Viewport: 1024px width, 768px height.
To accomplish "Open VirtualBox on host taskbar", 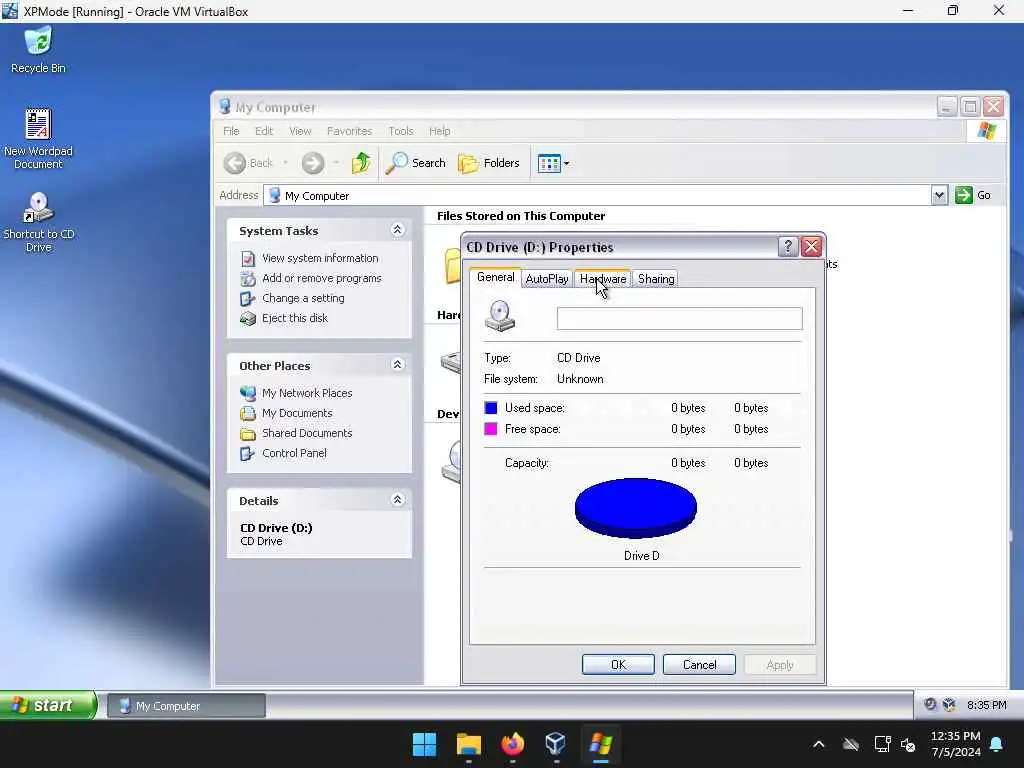I will 556,744.
